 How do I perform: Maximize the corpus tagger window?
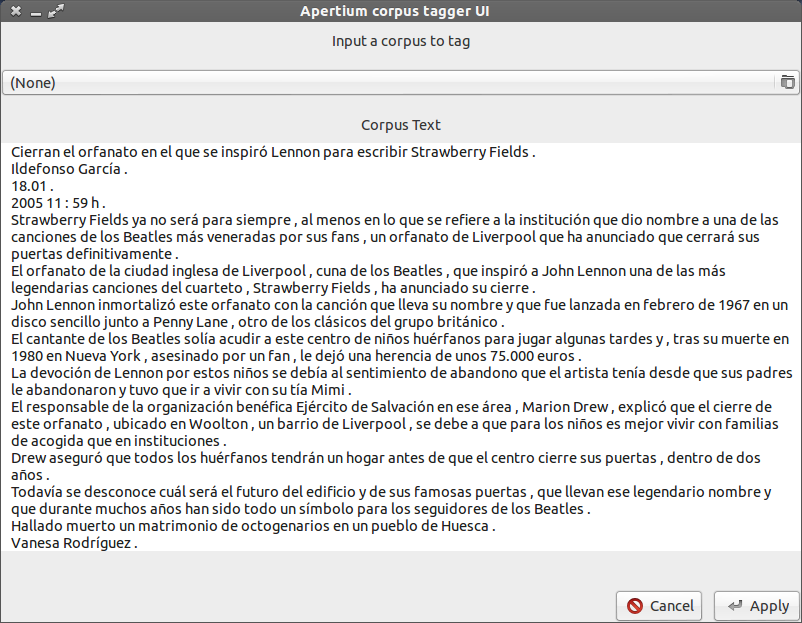55,11
